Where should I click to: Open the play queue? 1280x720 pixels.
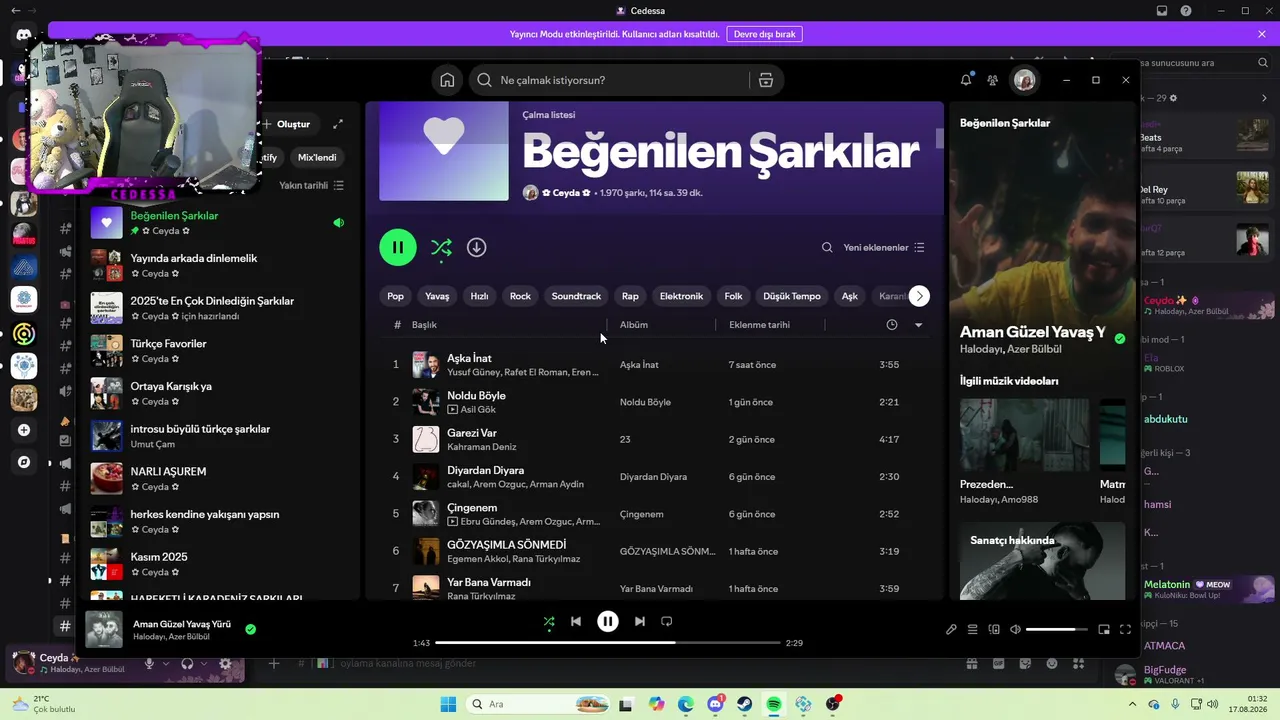(x=973, y=629)
